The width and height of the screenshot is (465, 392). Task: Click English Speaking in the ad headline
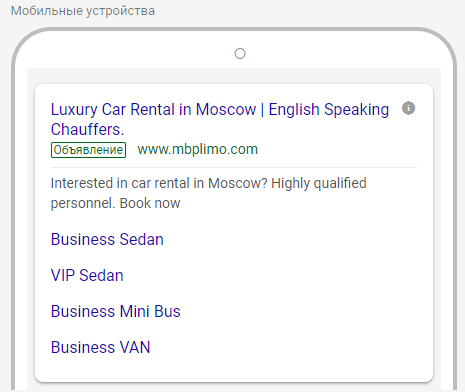(x=329, y=110)
